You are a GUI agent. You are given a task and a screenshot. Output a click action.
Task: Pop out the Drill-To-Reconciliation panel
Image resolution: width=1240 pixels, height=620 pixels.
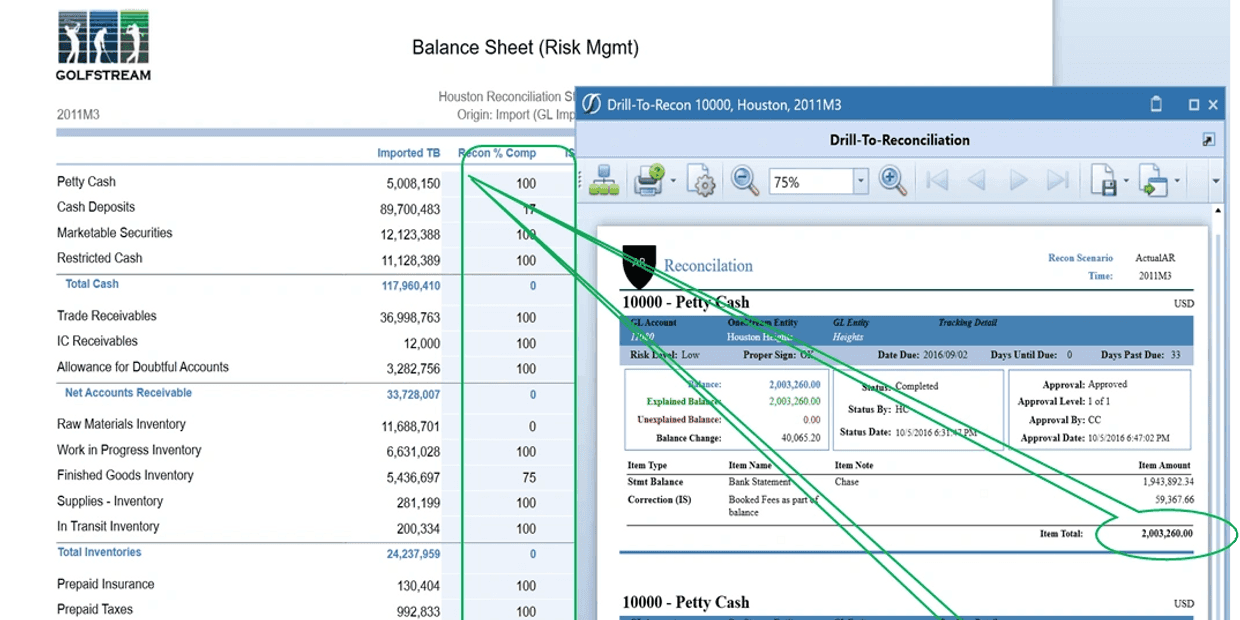(x=1209, y=140)
